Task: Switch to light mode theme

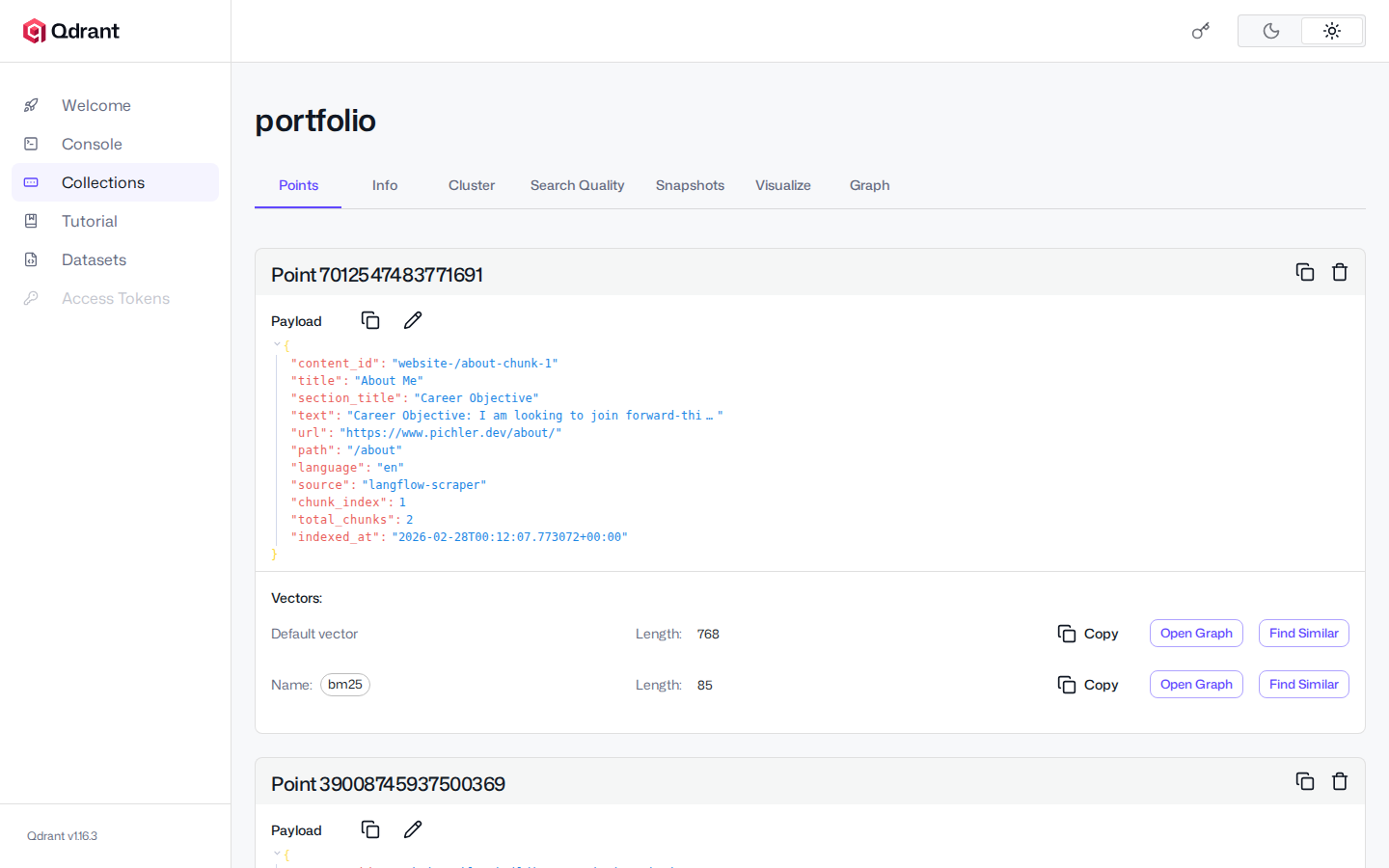Action: click(x=1331, y=31)
